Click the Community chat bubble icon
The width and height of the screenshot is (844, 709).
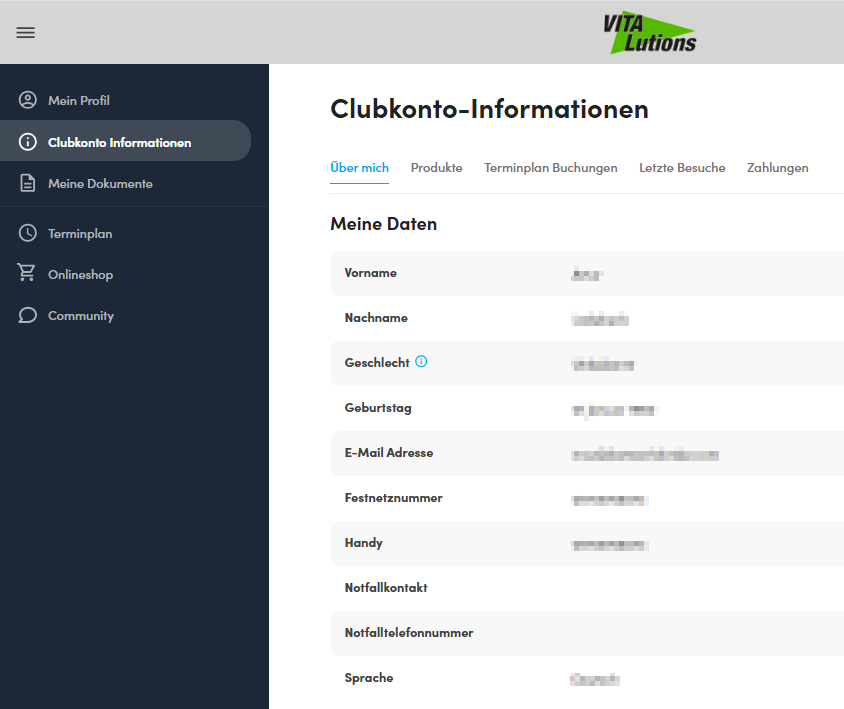pos(25,315)
